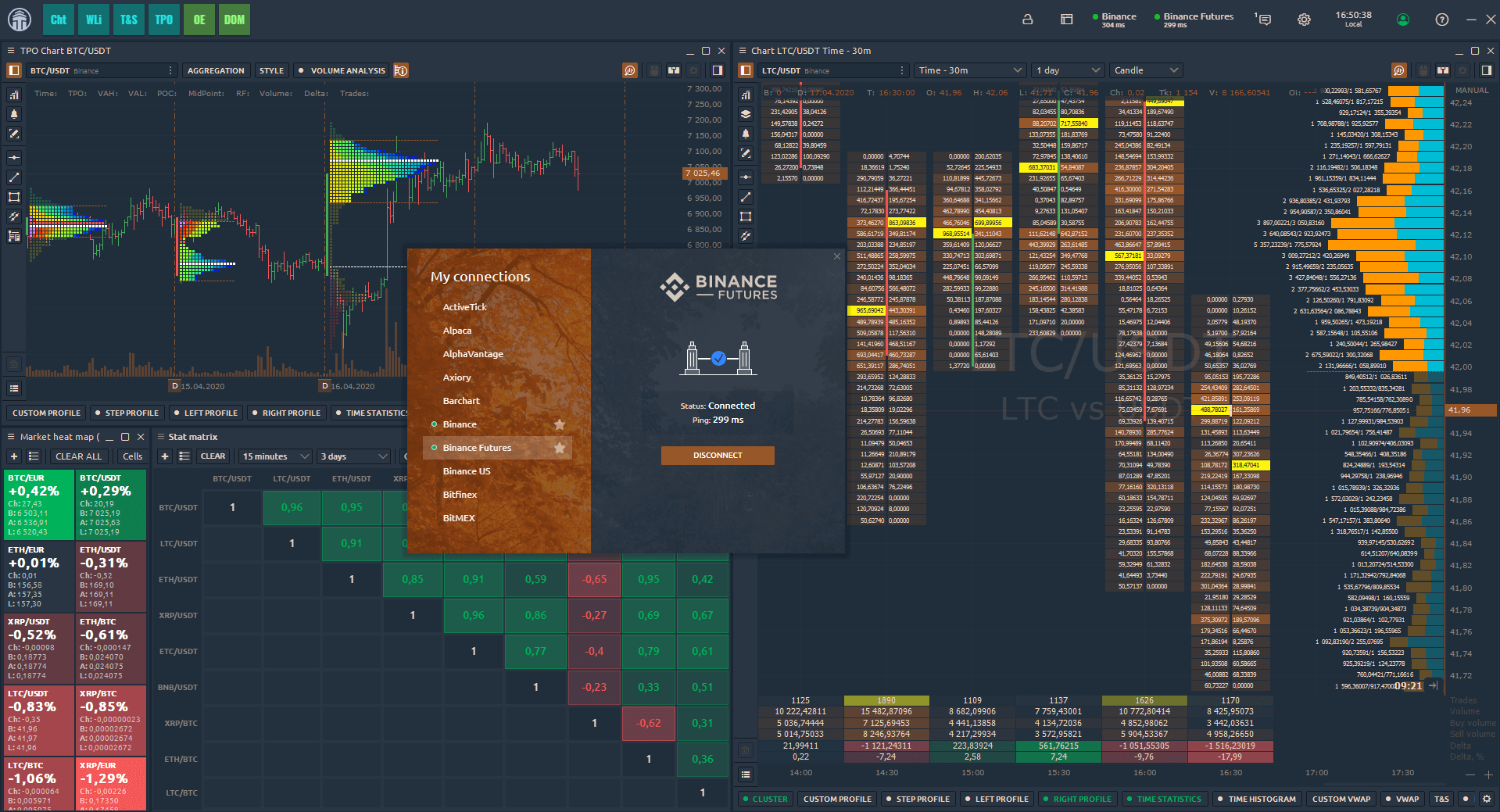Click the BTC/EUR heat map cell
This screenshot has width=1500, height=812.
39,504
